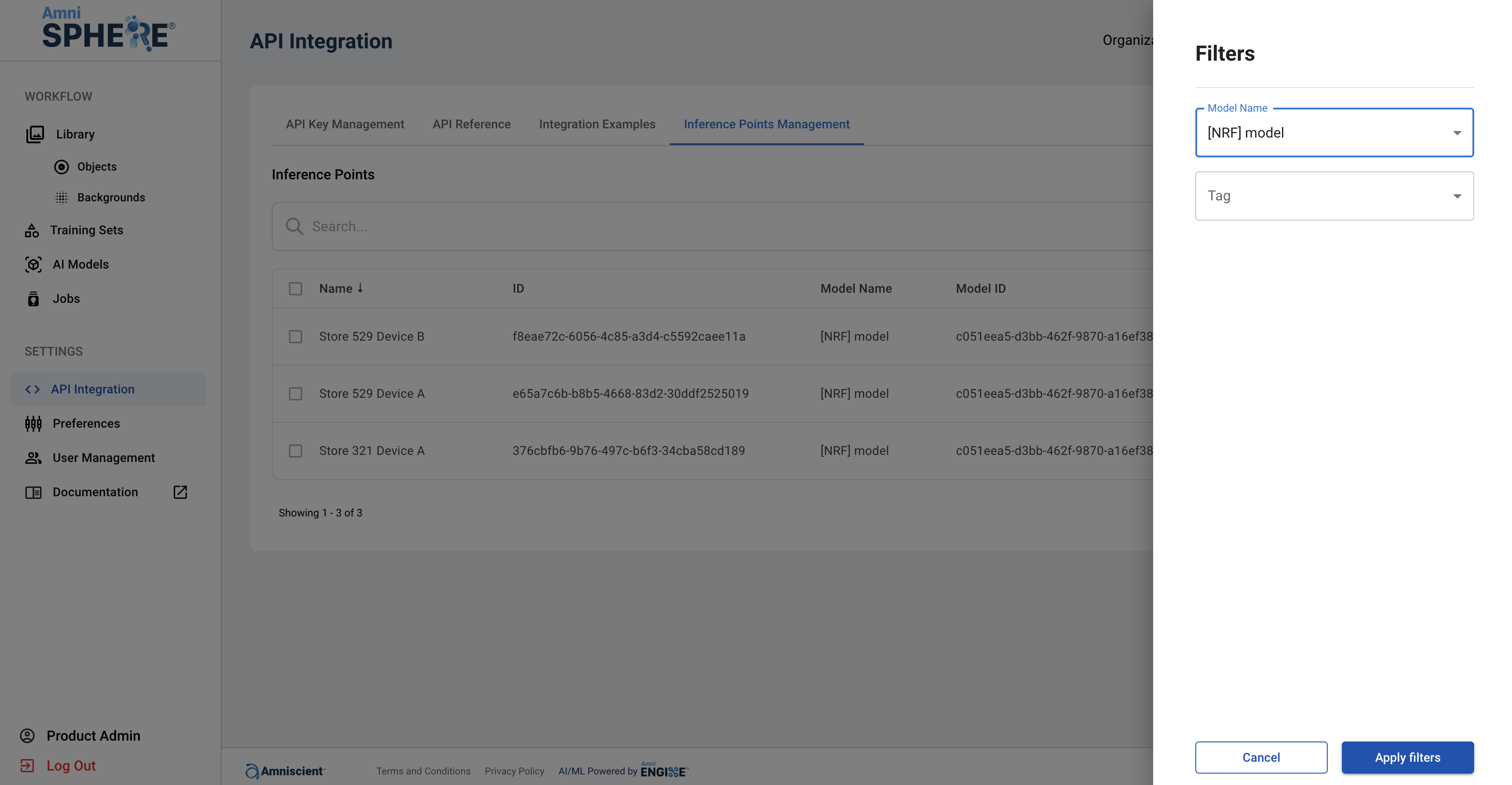Click the Cancel button
This screenshot has height=785, width=1512.
pos(1261,757)
